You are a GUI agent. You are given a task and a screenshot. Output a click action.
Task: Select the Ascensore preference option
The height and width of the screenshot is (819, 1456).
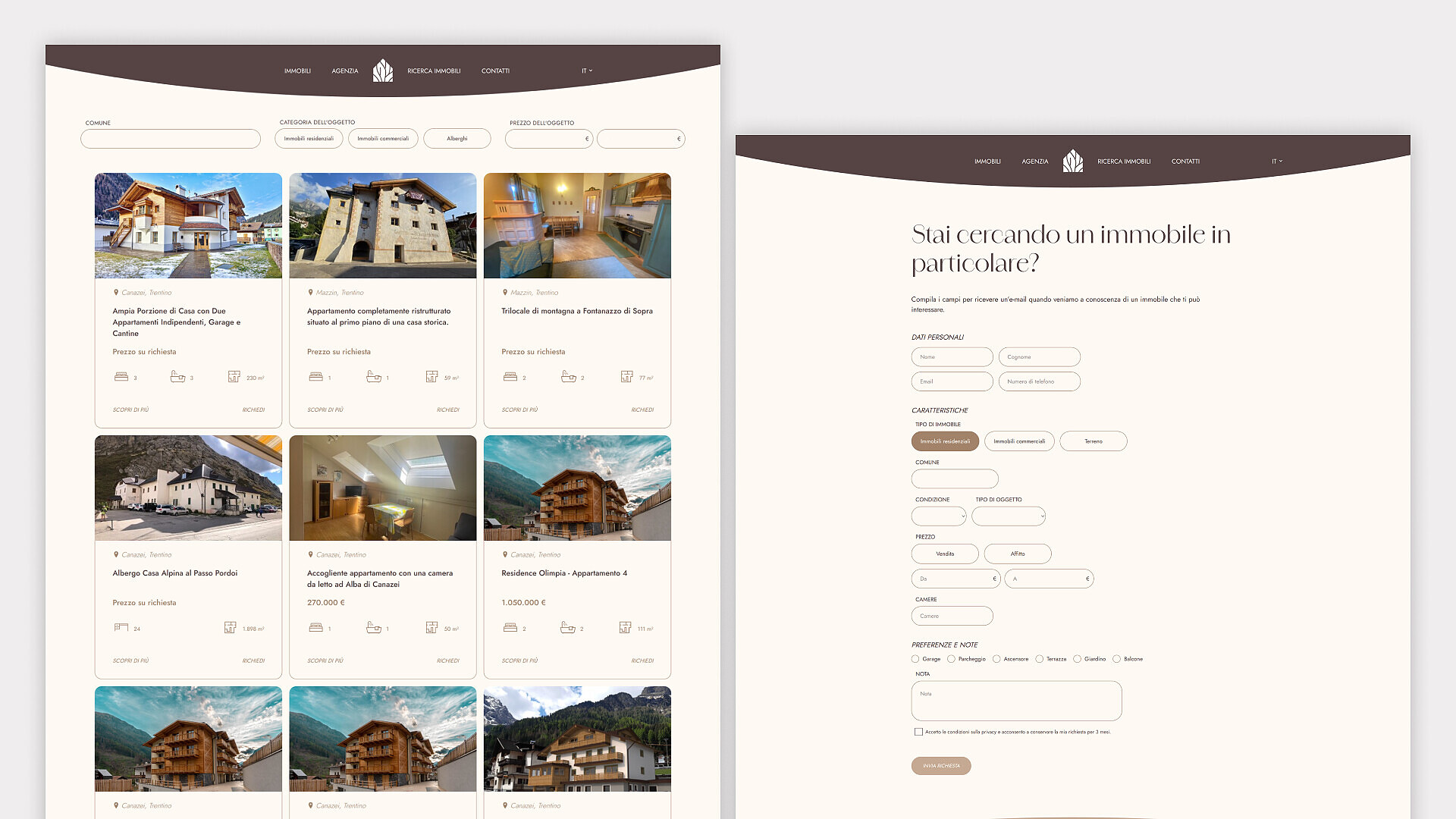point(996,659)
